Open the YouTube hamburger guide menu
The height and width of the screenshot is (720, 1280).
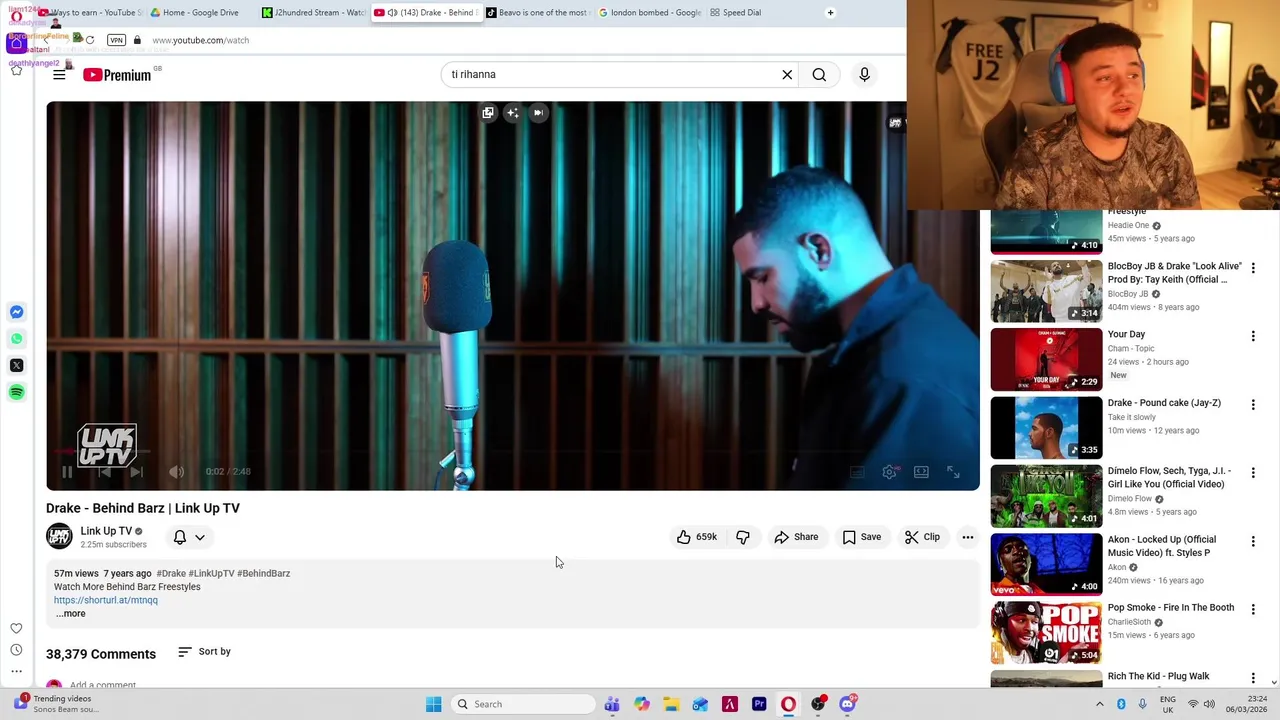59,75
